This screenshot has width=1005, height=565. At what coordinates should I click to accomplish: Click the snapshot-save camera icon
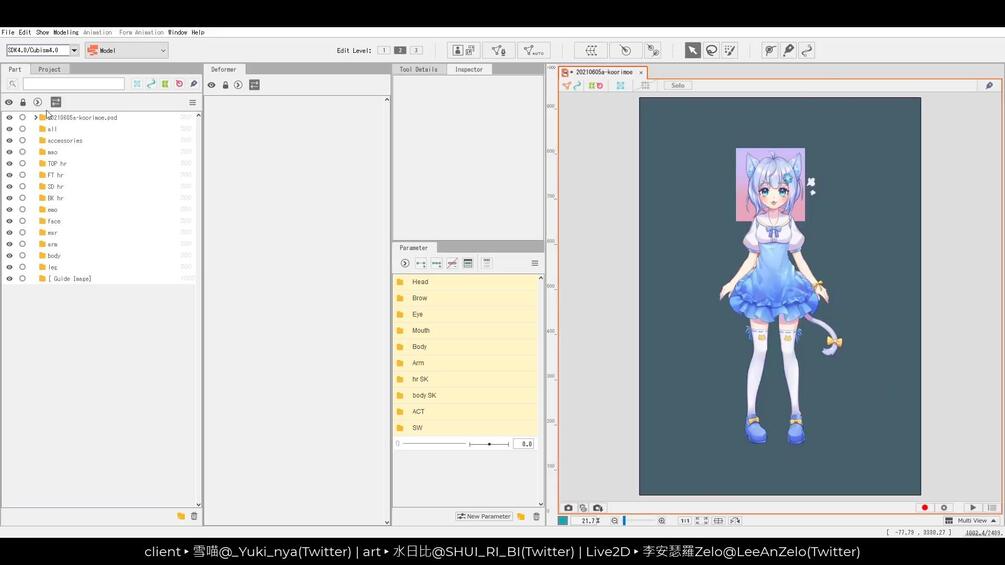[598, 507]
